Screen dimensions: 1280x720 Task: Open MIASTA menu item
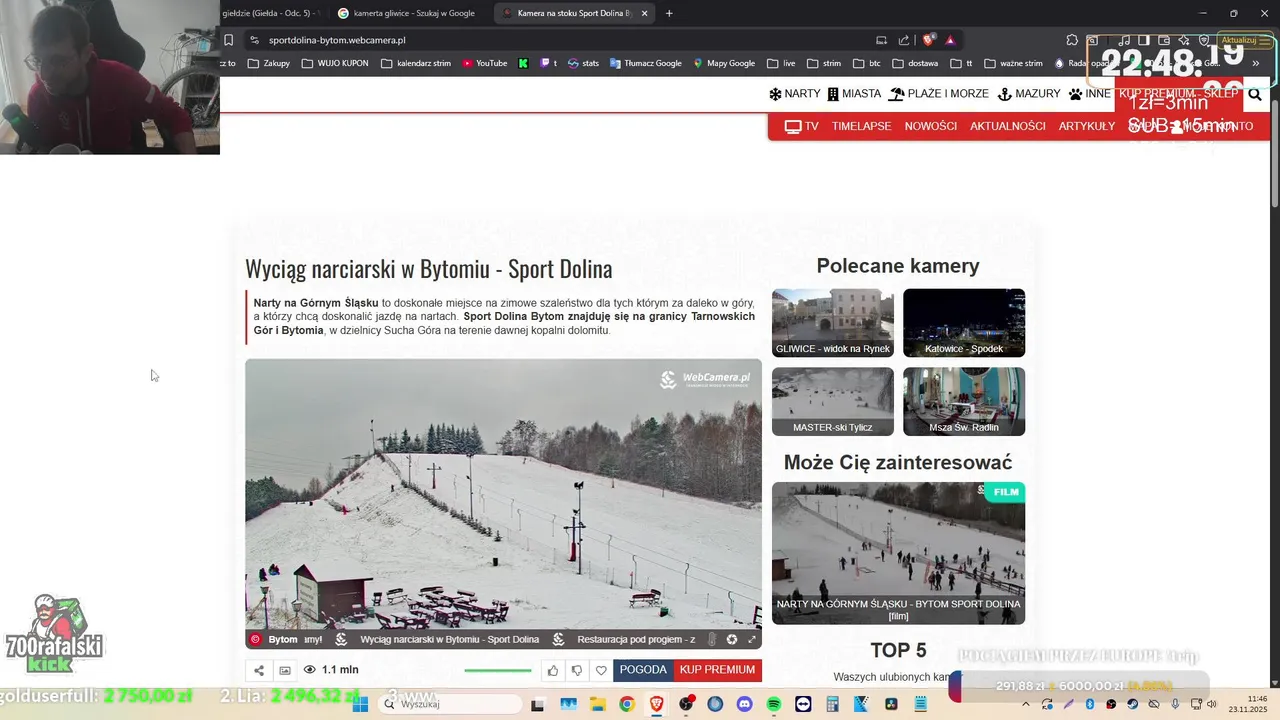[x=854, y=94]
